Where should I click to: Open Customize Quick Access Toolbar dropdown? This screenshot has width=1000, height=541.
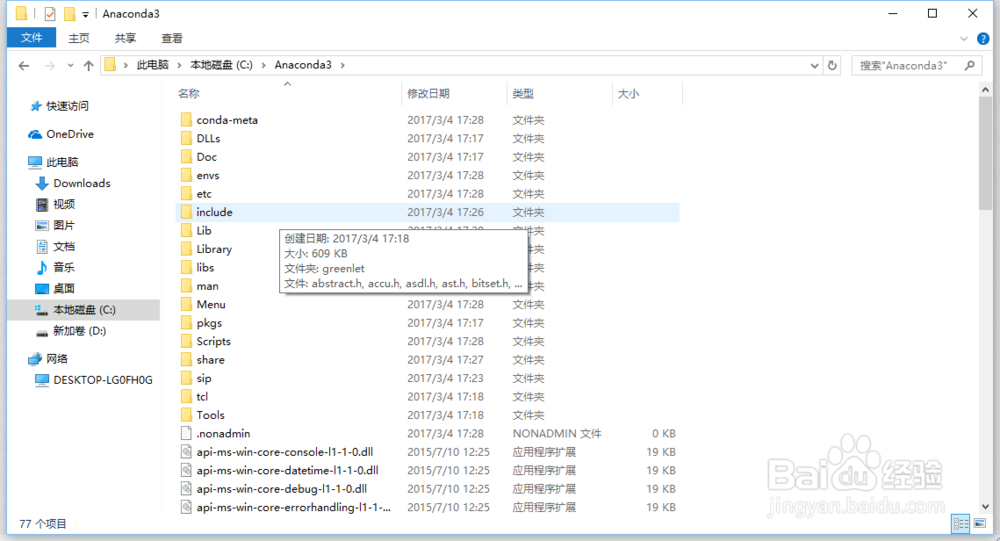(x=85, y=14)
